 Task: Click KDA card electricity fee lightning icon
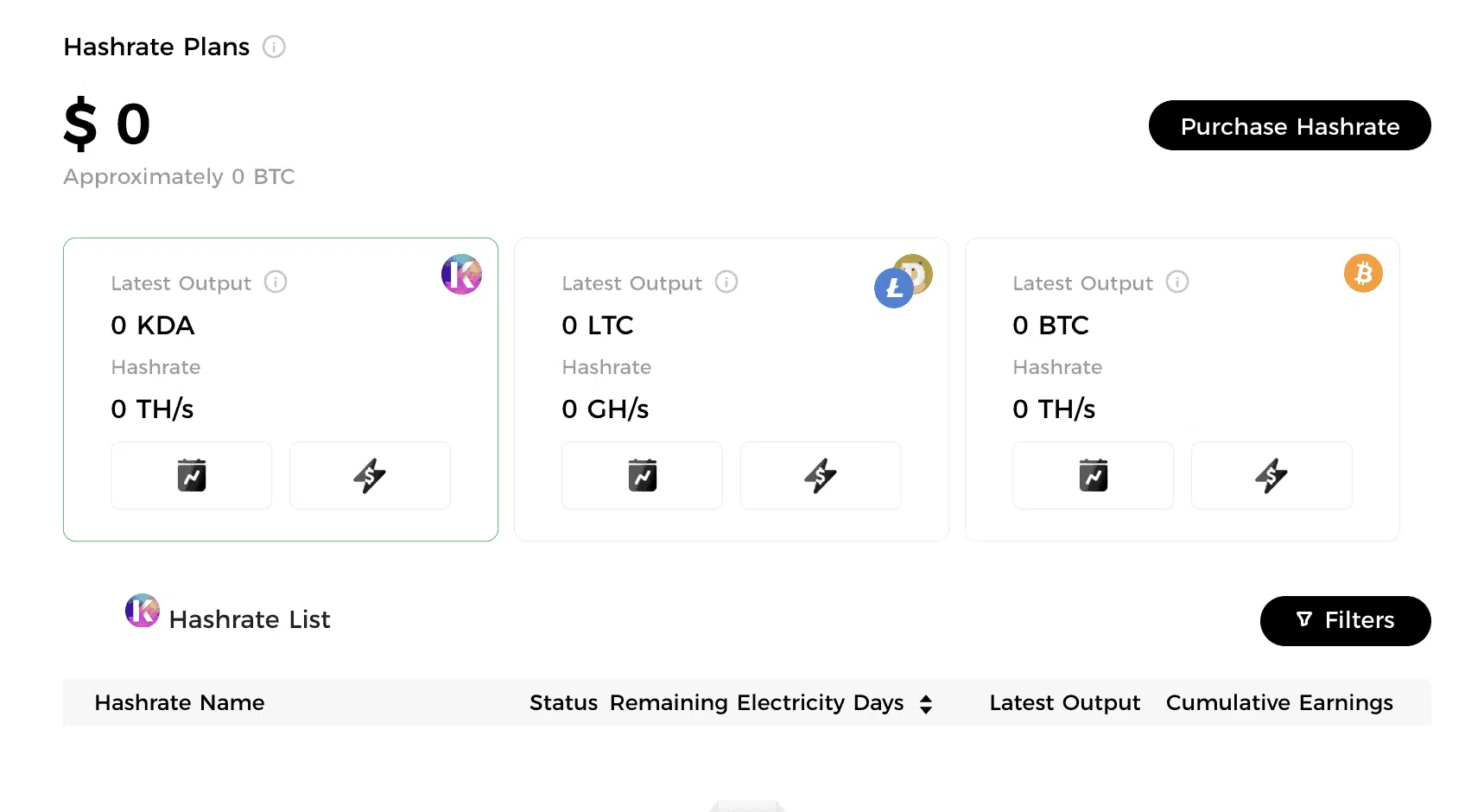click(x=370, y=475)
